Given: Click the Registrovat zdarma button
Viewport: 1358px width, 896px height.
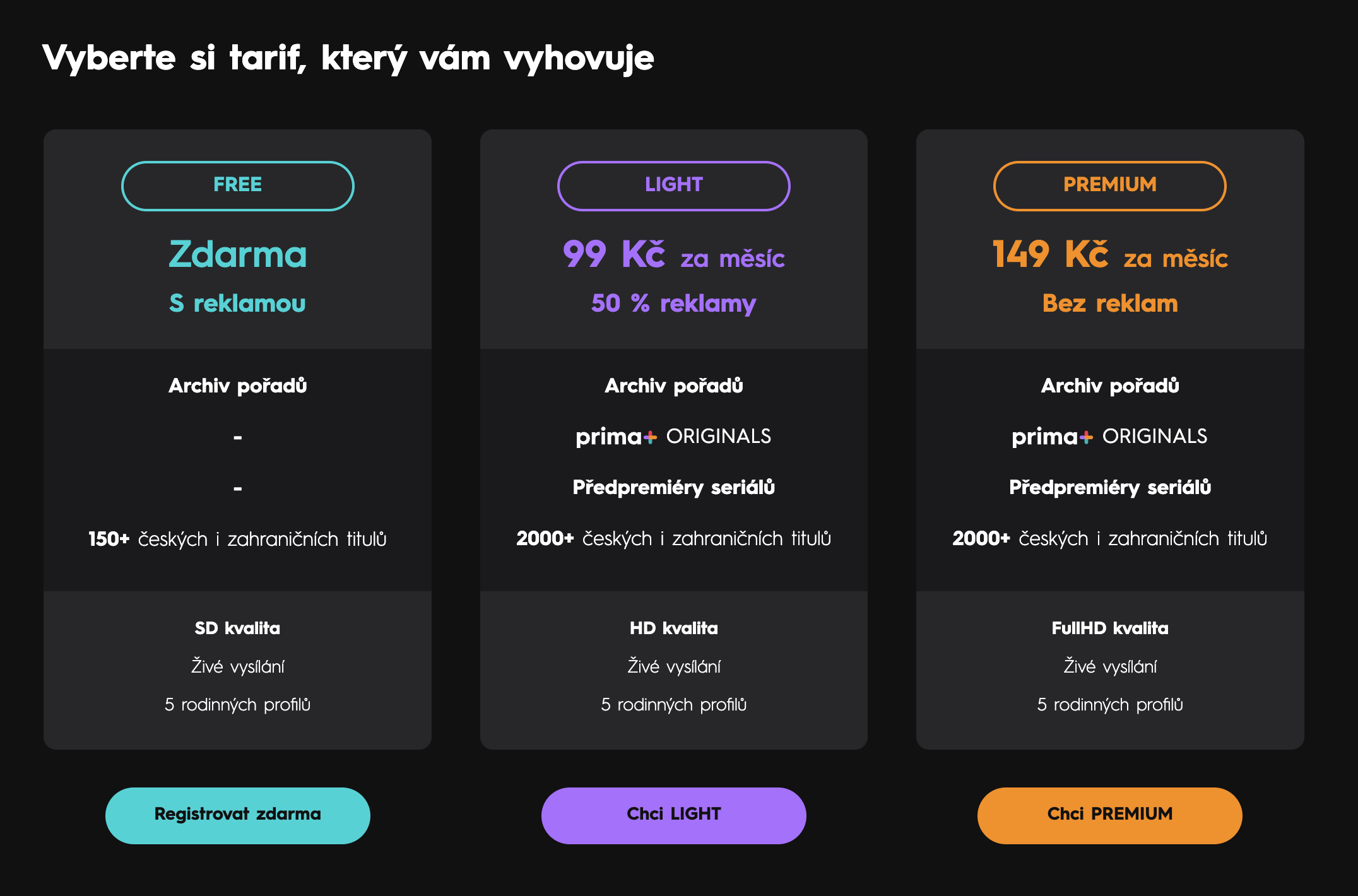Looking at the screenshot, I should (x=237, y=815).
